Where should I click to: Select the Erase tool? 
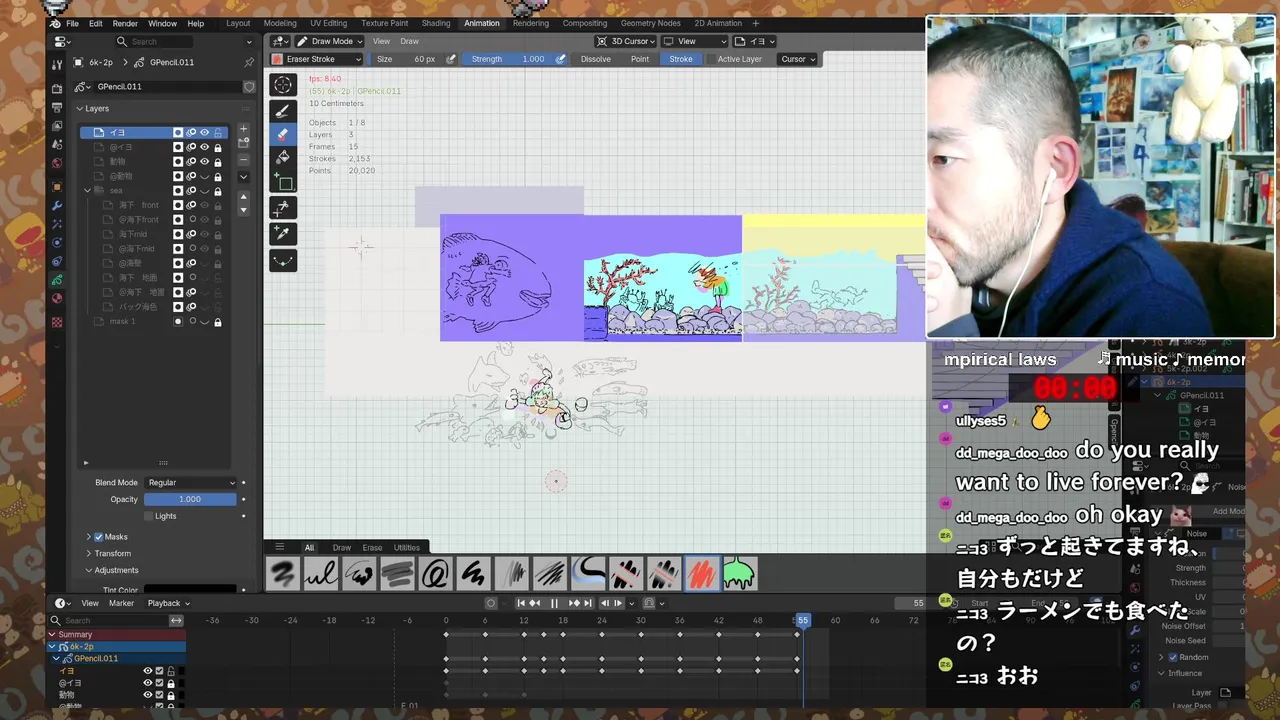point(283,133)
